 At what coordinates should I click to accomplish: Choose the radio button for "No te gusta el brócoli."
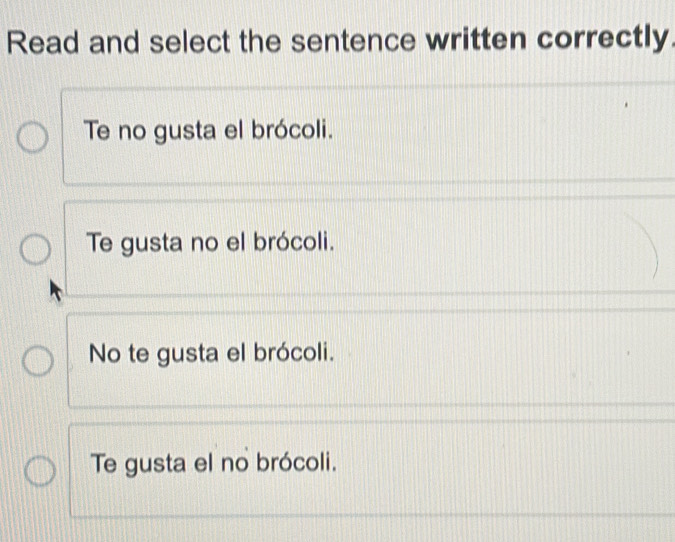[37, 359]
